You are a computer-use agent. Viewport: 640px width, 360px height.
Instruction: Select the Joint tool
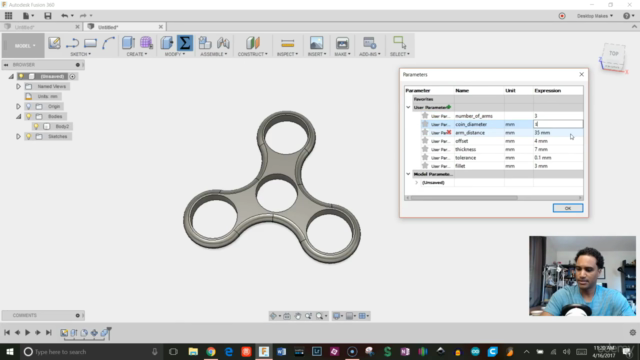[x=223, y=43]
